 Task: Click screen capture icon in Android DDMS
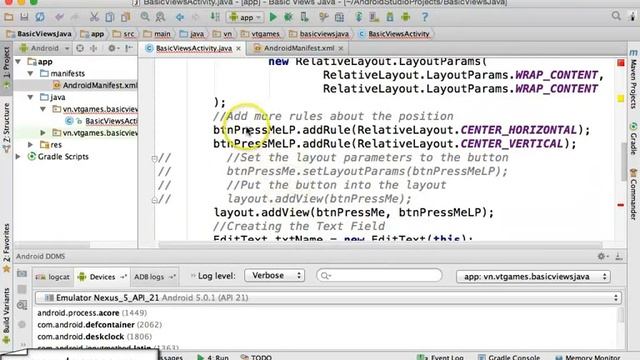[x=22, y=273]
